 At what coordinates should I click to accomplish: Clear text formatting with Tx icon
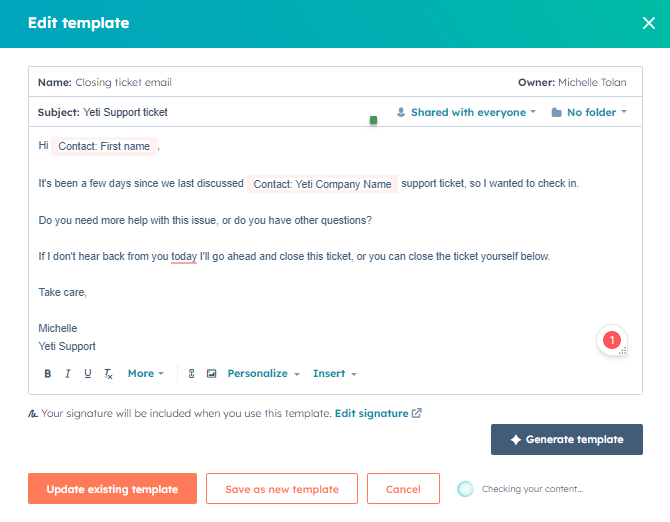(108, 374)
